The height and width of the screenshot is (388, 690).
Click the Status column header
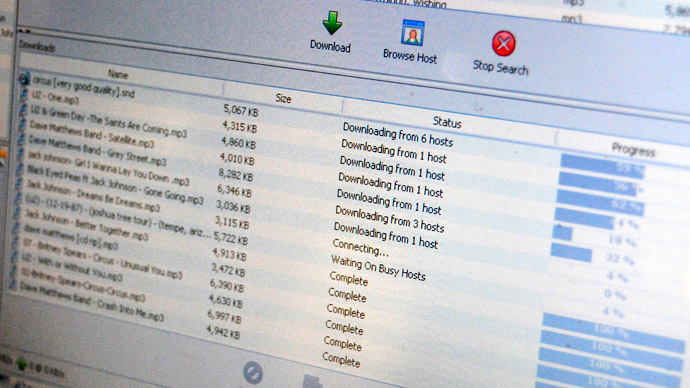click(x=447, y=122)
